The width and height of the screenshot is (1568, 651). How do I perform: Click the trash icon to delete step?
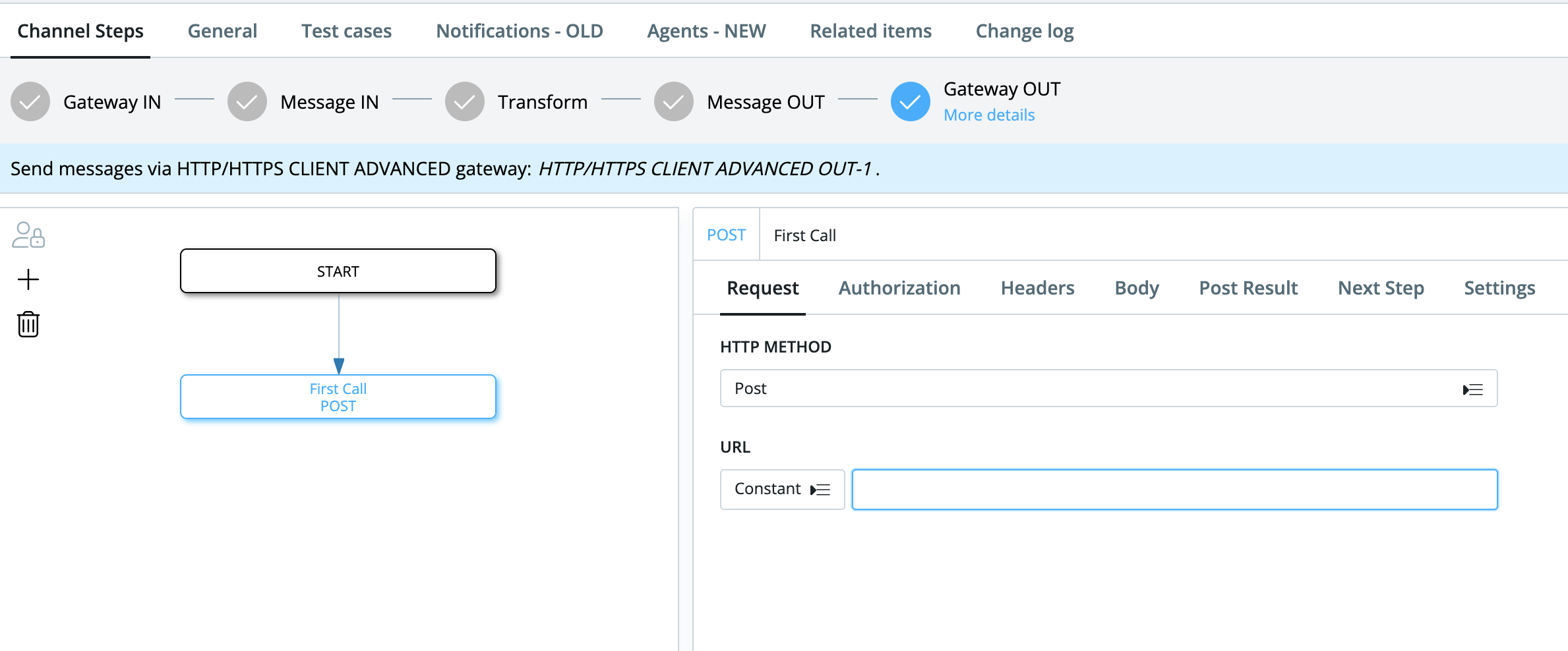coord(28,324)
